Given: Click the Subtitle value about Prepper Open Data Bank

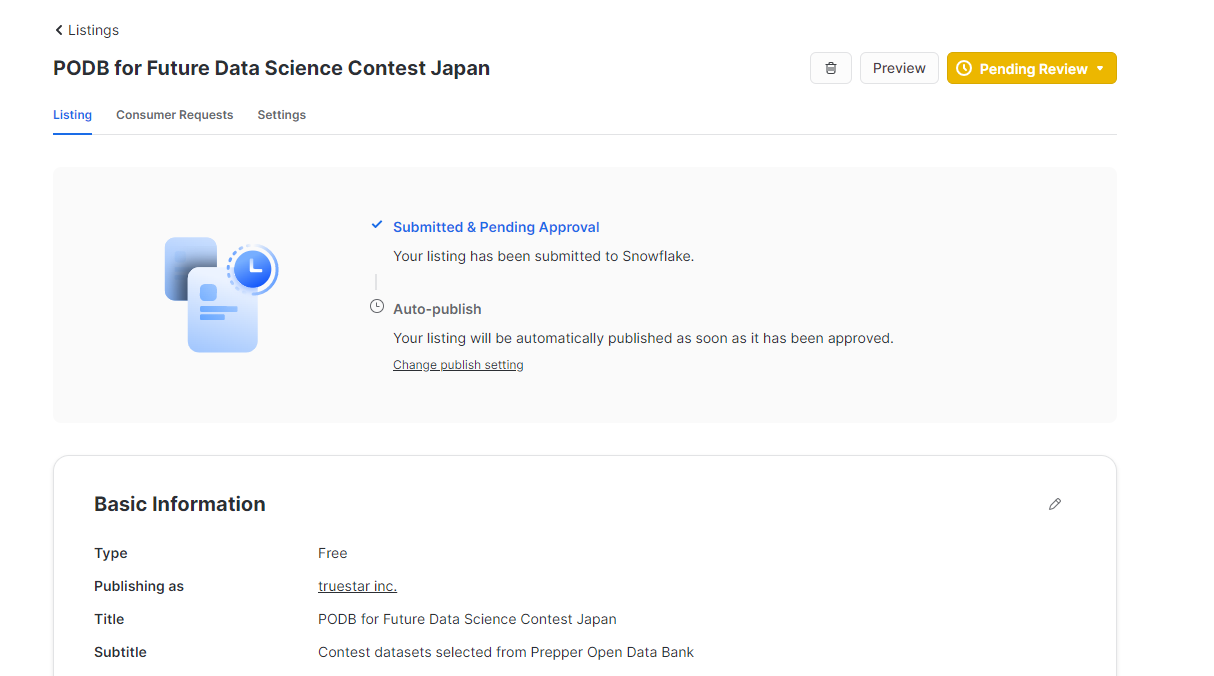Looking at the screenshot, I should [505, 652].
